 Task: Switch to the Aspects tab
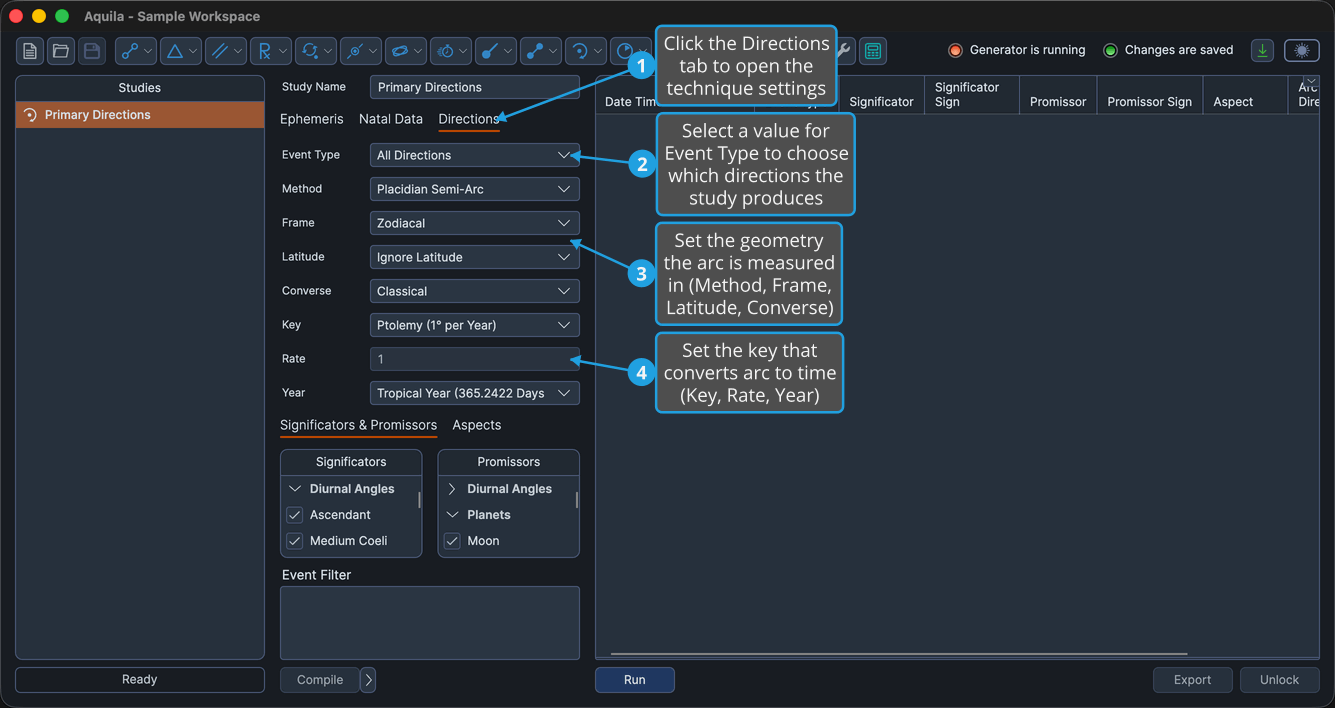click(x=477, y=425)
